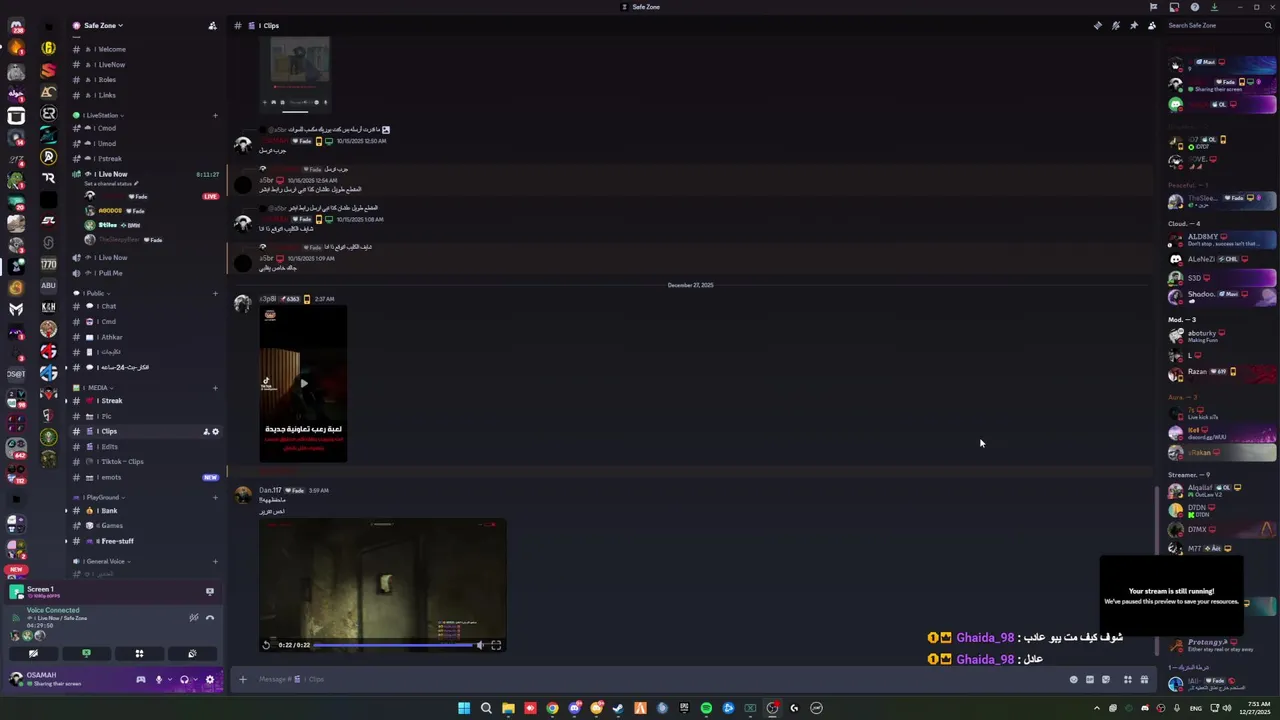Image resolution: width=1280 pixels, height=720 pixels.
Task: Toggle the camera button in voice panel
Action: pos(33,653)
